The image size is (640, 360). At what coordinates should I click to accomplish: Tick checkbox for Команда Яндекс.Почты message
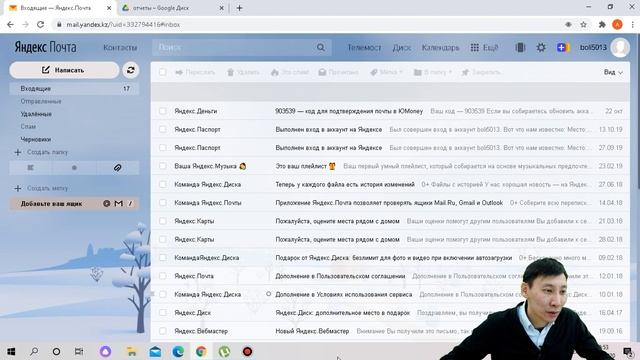(x=162, y=202)
